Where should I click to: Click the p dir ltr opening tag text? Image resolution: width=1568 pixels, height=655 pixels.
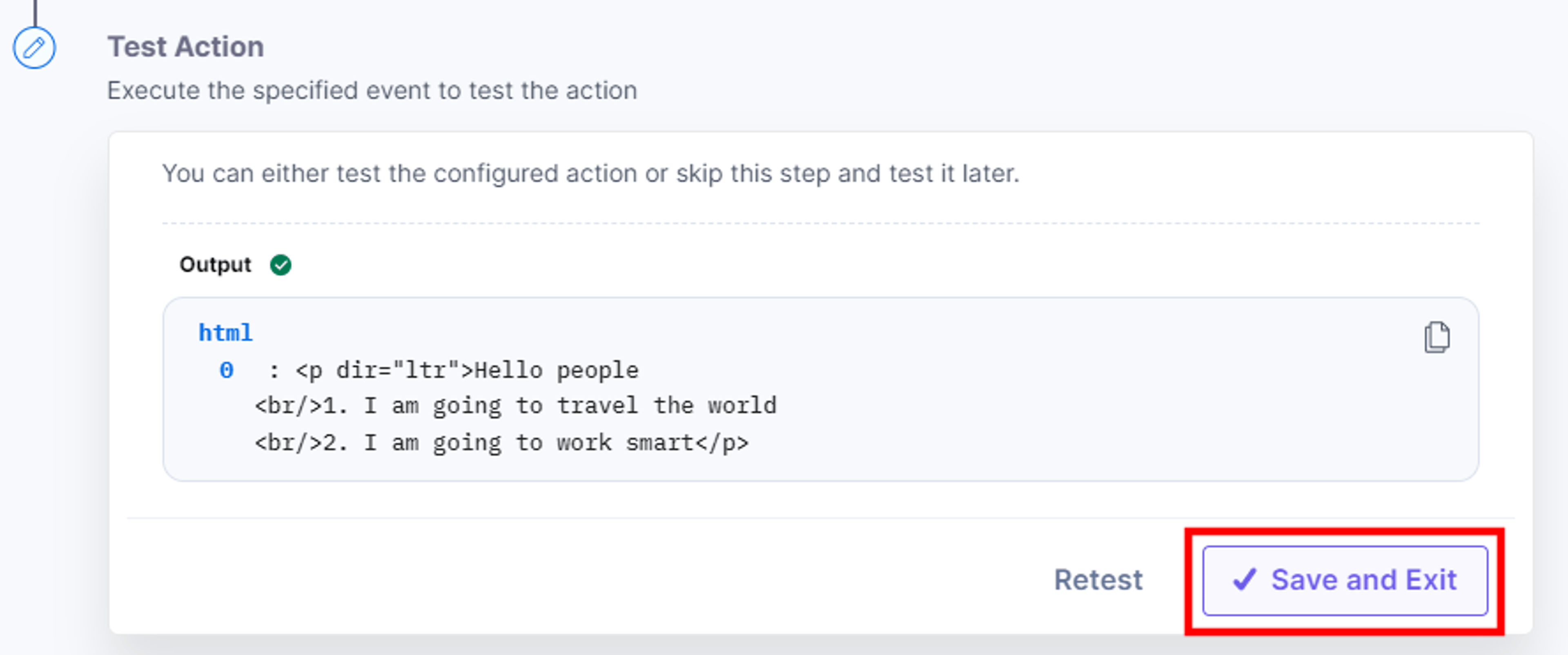pyautogui.click(x=384, y=370)
